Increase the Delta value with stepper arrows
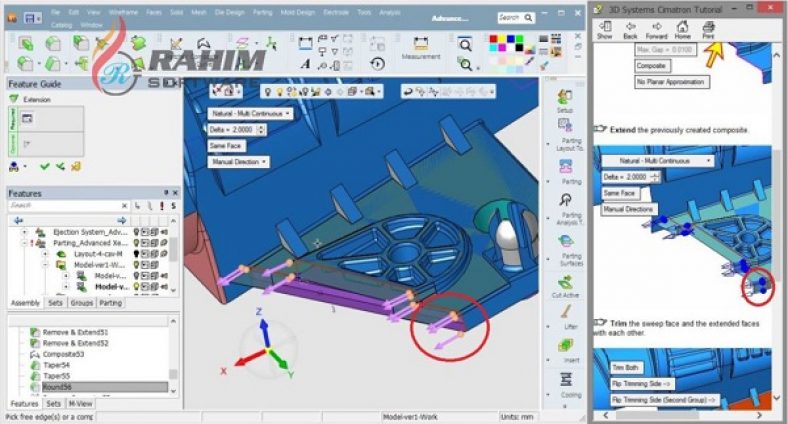The width and height of the screenshot is (788, 424). click(x=260, y=127)
